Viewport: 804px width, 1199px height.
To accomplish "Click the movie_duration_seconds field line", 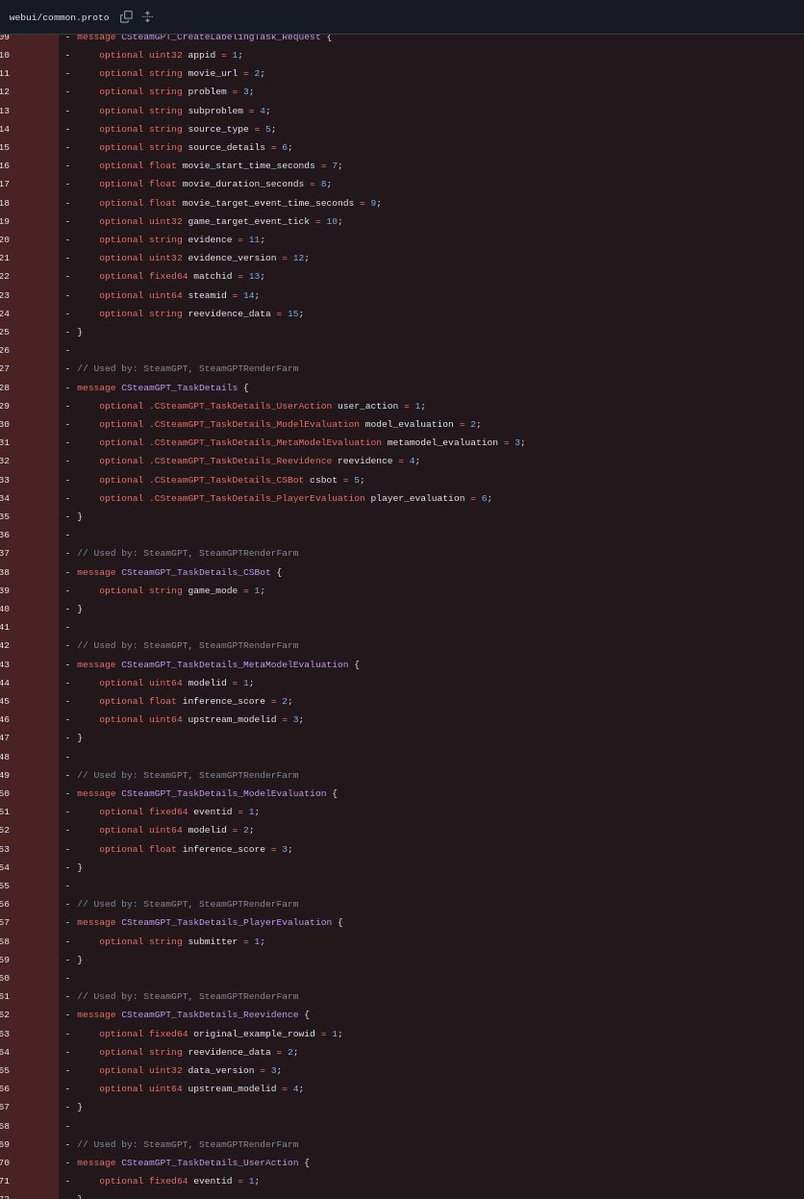I will 215,184.
